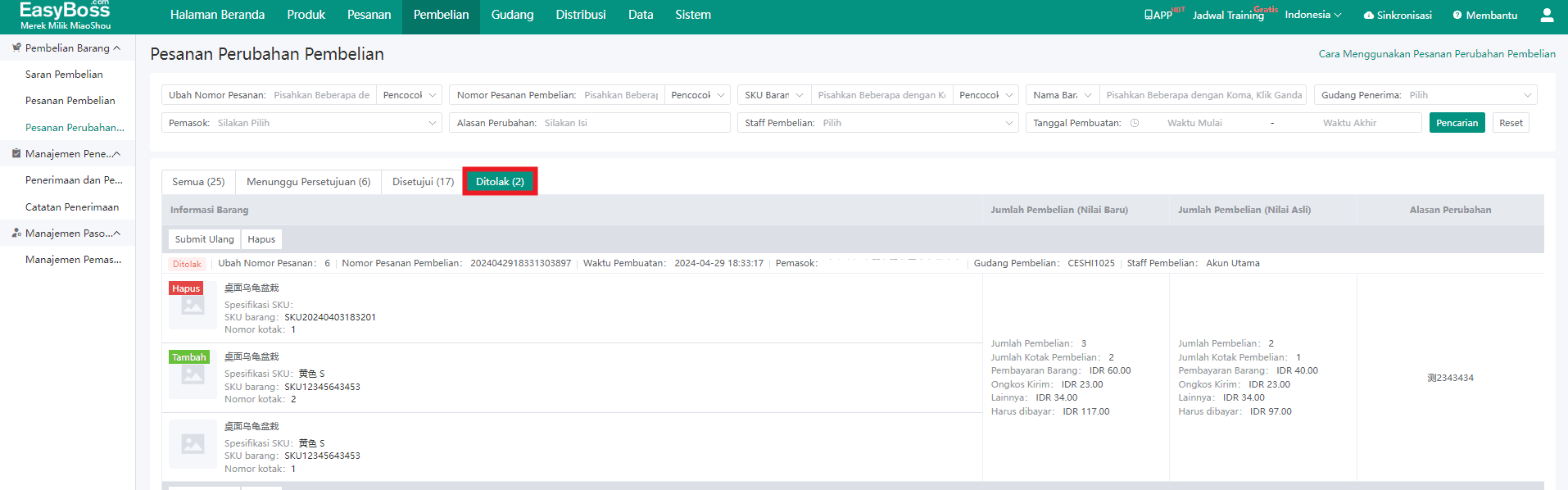This screenshot has height=490, width=1568.
Task: Open the Indonesia language dropdown
Action: 1312,15
